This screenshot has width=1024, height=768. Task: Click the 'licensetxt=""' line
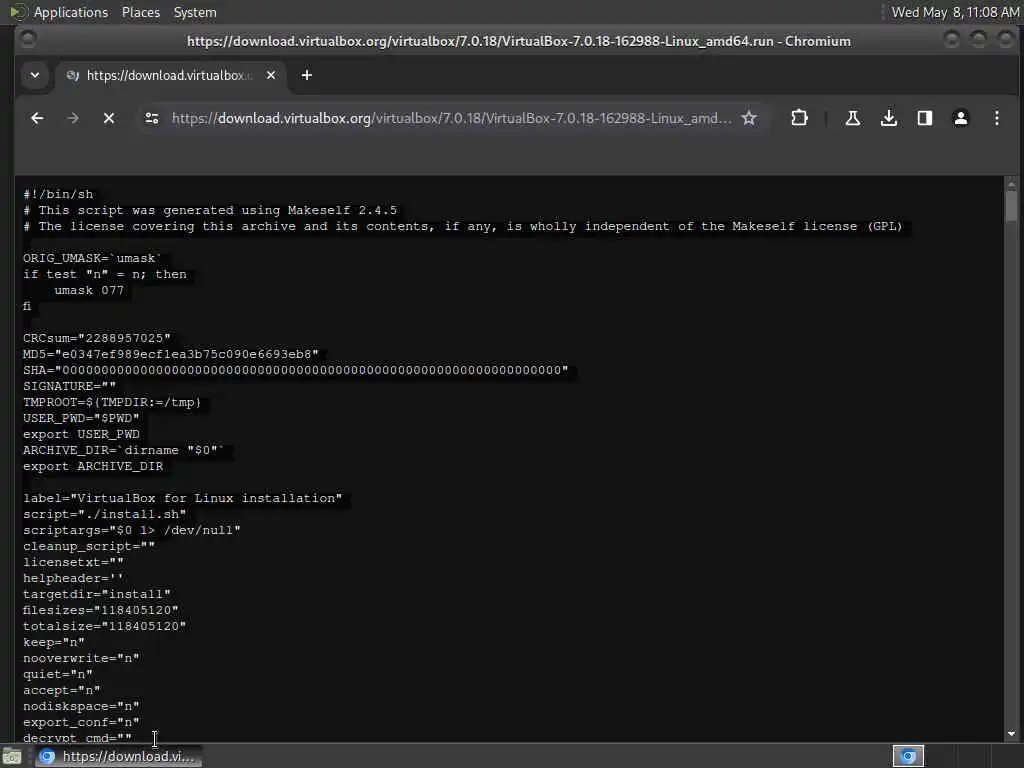click(73, 562)
